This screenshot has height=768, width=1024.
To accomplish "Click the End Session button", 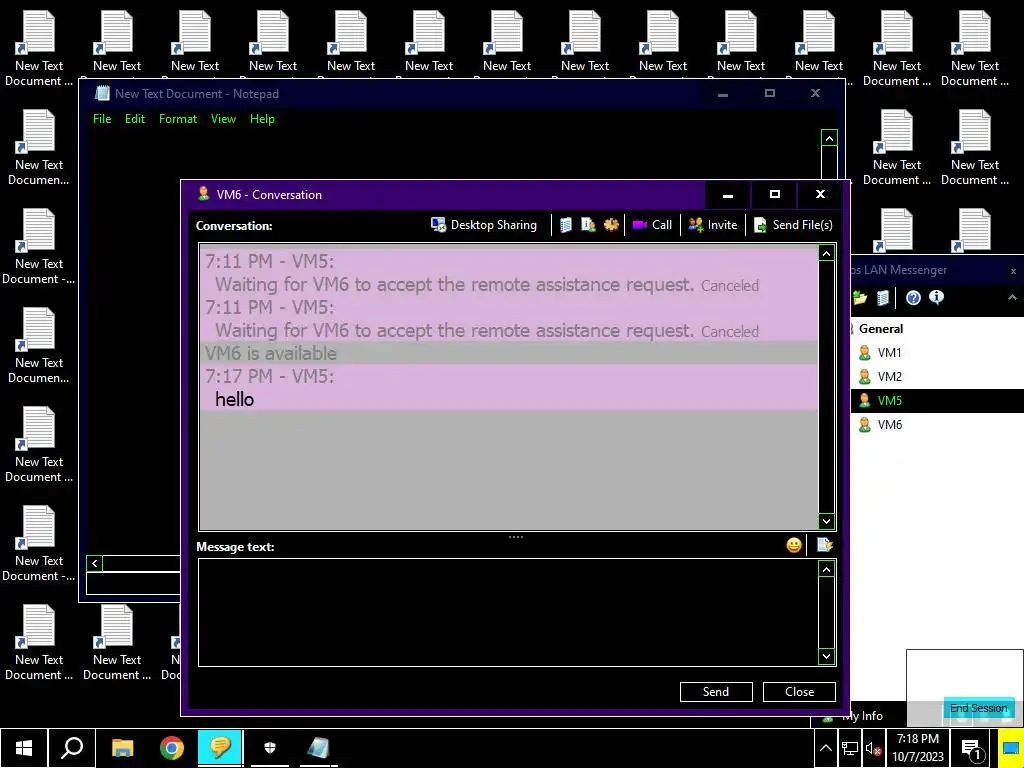I will click(x=978, y=708).
